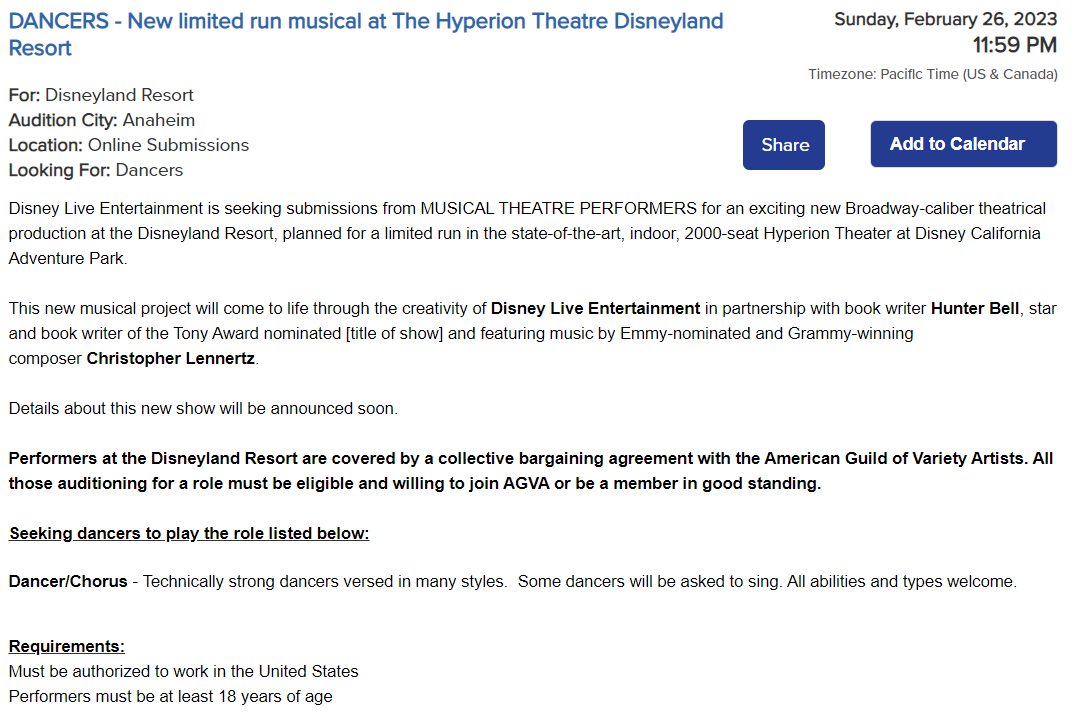Click the Location: Online Submissions line

[x=128, y=145]
